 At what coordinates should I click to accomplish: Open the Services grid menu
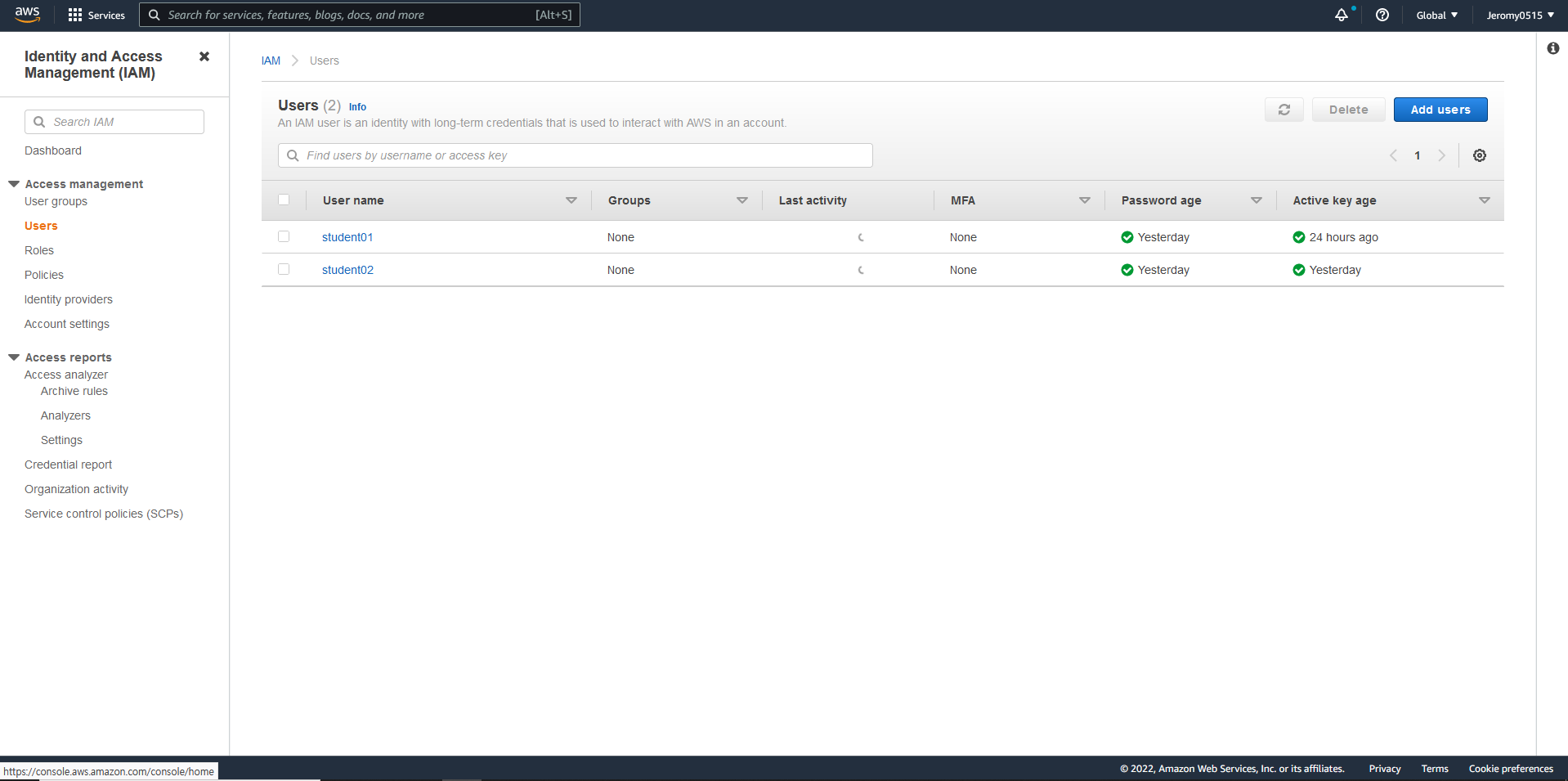96,15
